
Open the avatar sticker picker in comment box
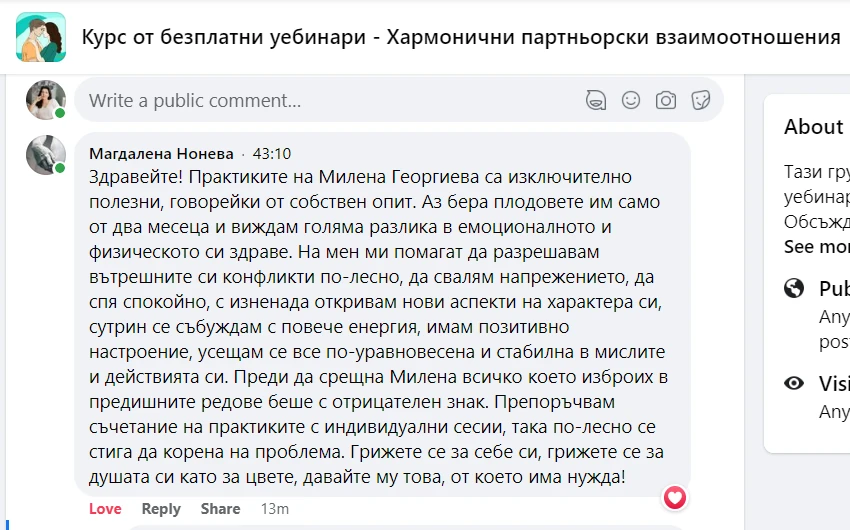click(596, 100)
